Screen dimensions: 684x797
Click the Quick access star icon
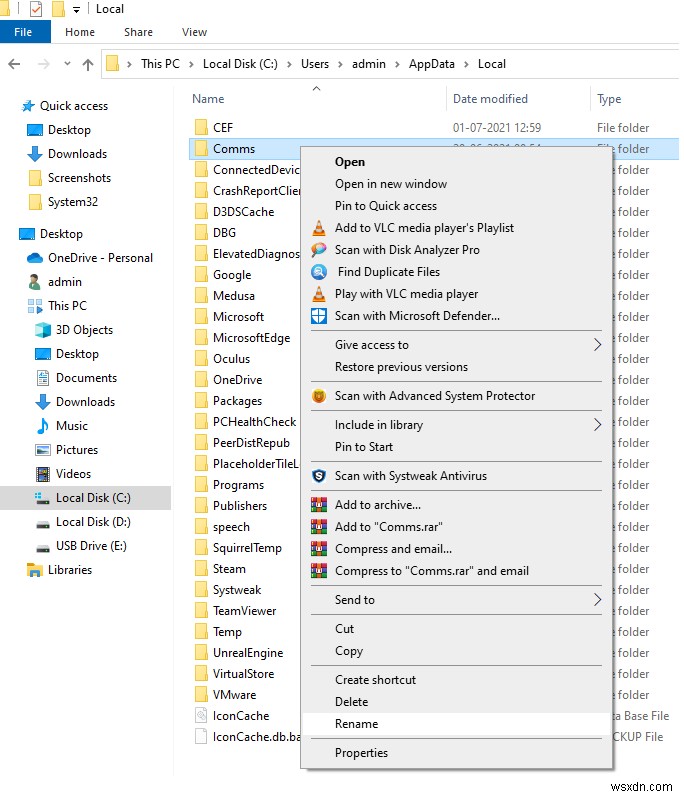(x=28, y=106)
